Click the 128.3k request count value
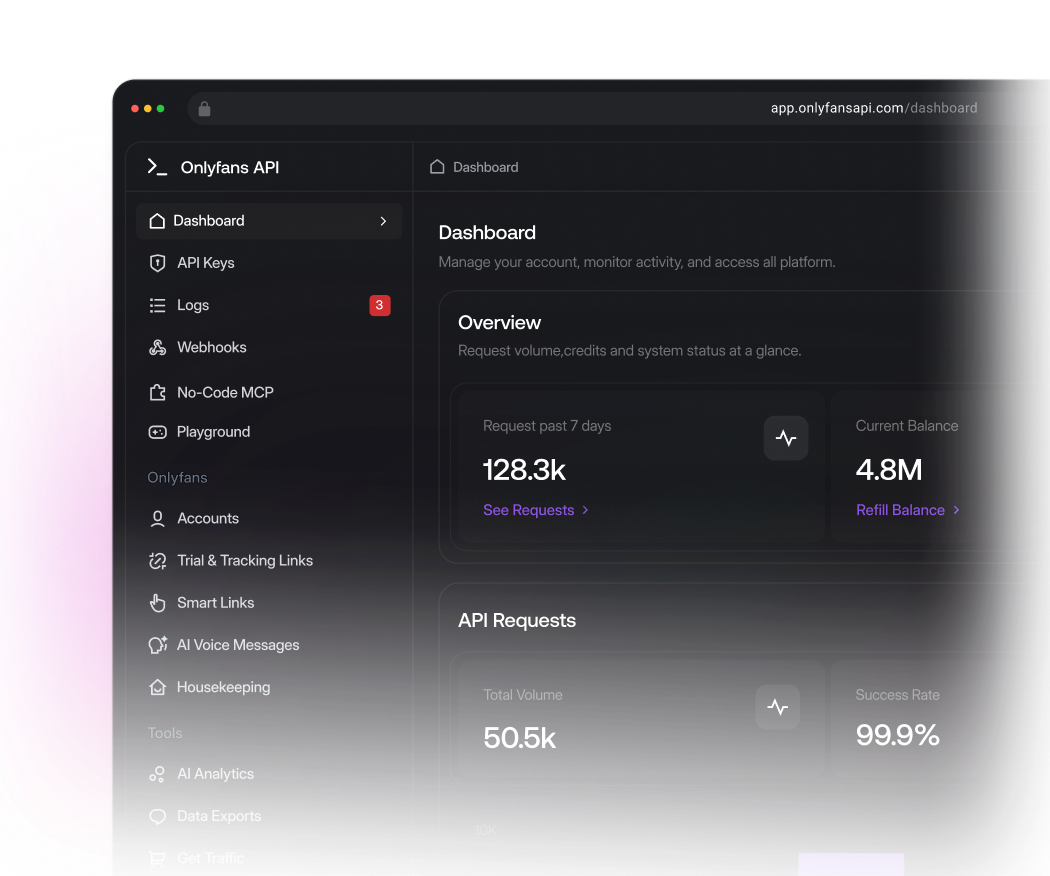The height and width of the screenshot is (876, 1050). coord(524,470)
